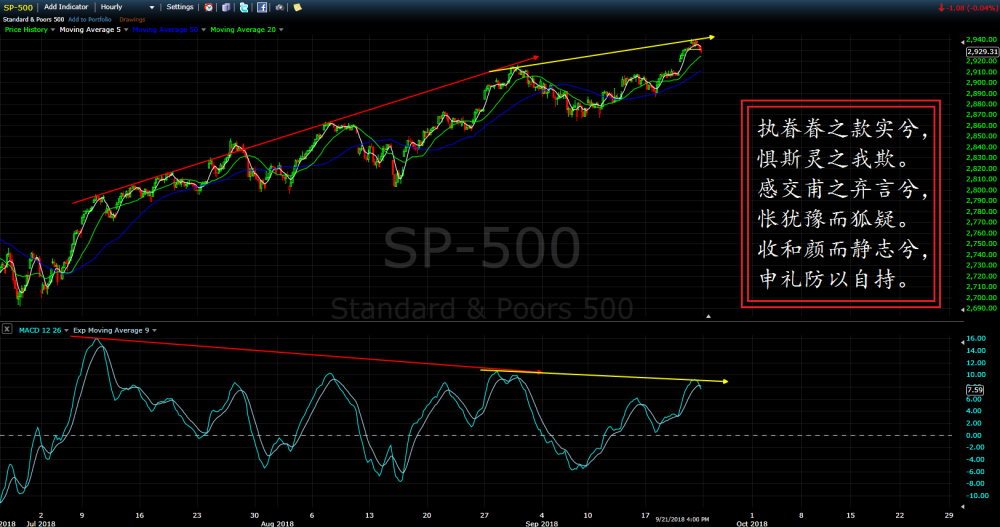Click the small triangle above MACD panel
This screenshot has height=527, width=1000.
click(708, 316)
